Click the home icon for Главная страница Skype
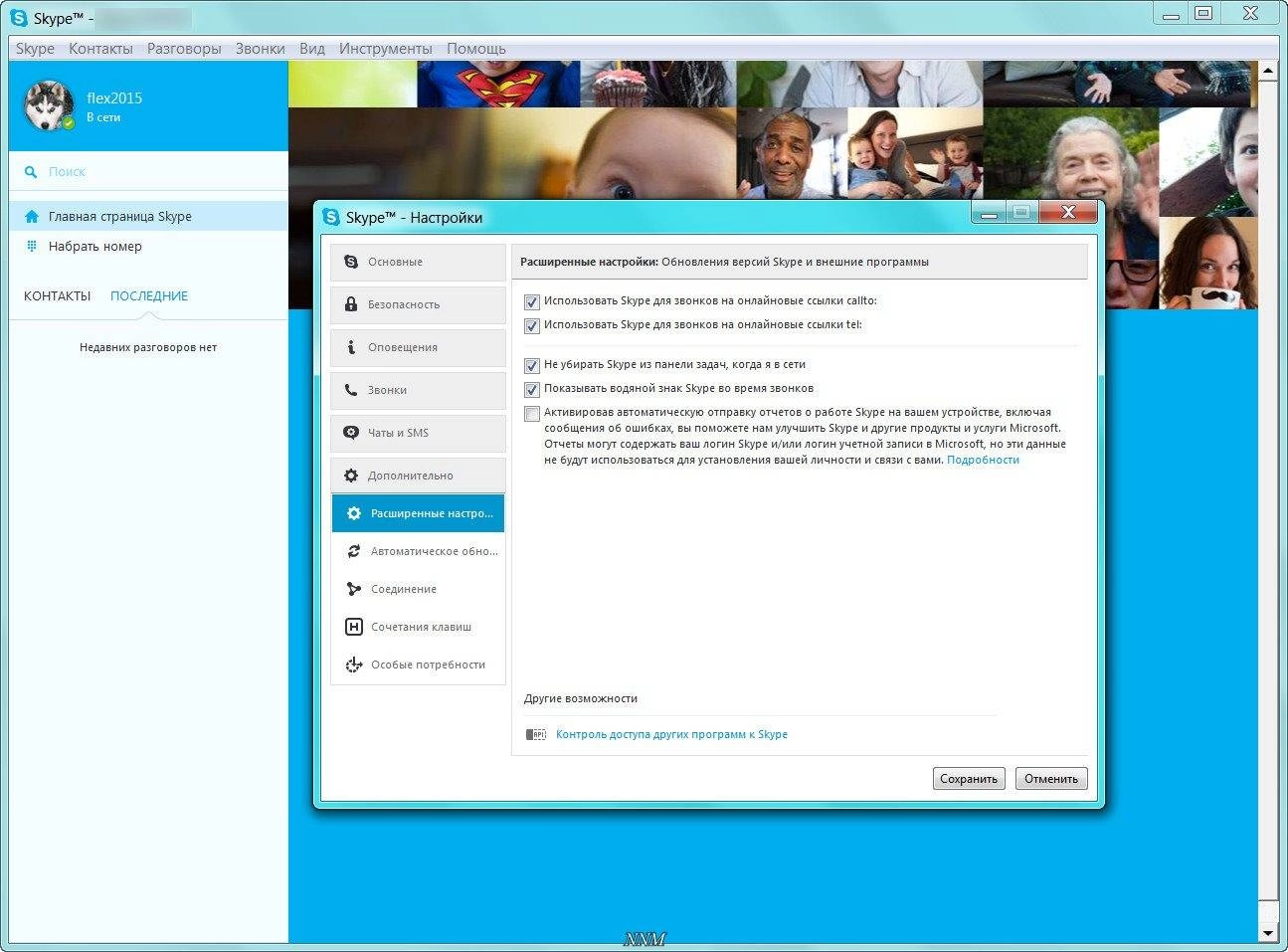The image size is (1288, 952). pyautogui.click(x=32, y=216)
